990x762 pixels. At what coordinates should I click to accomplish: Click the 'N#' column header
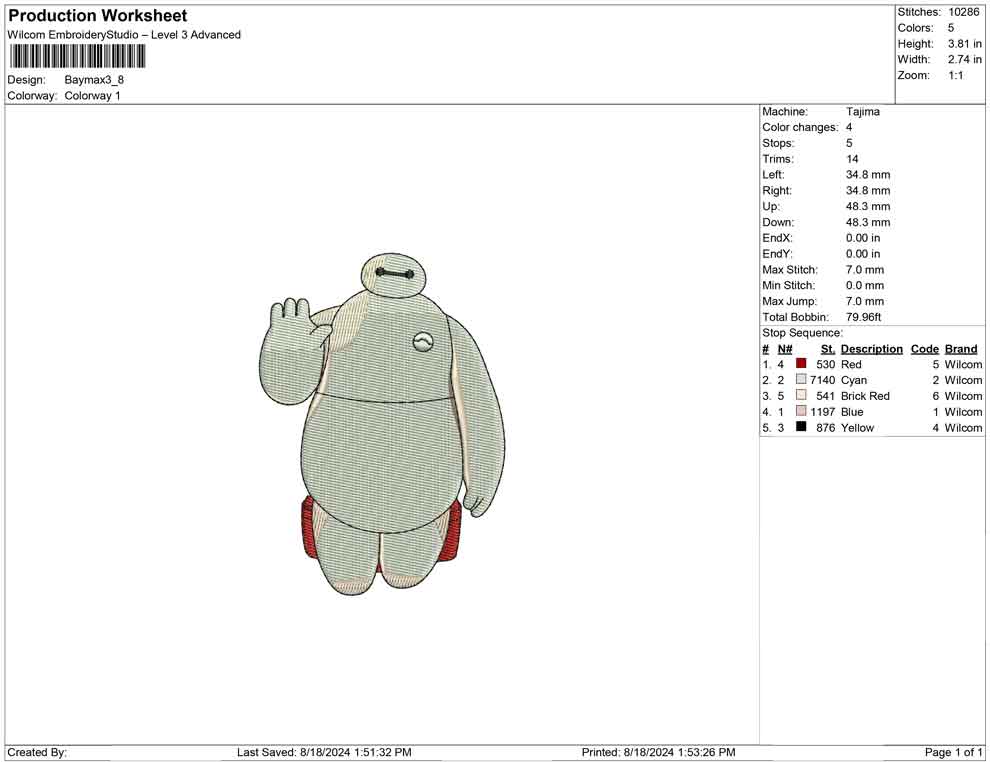[x=785, y=348]
